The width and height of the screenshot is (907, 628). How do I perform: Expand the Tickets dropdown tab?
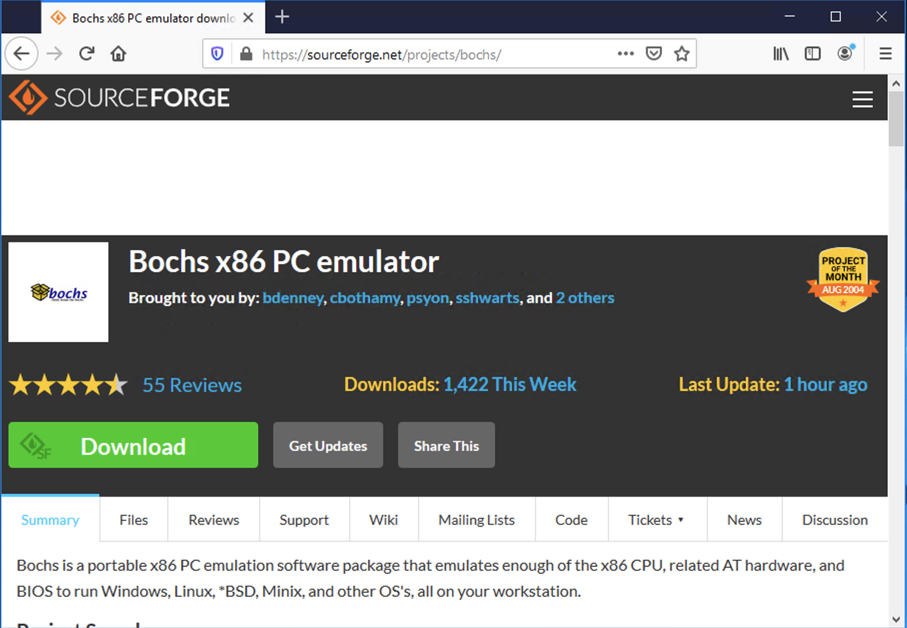click(657, 520)
